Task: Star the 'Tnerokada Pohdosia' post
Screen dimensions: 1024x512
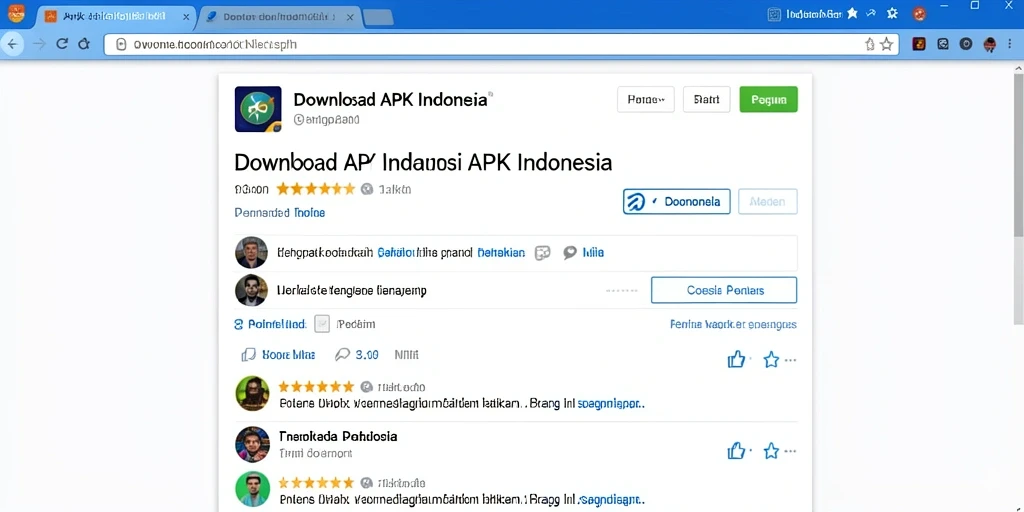Action: tap(771, 451)
